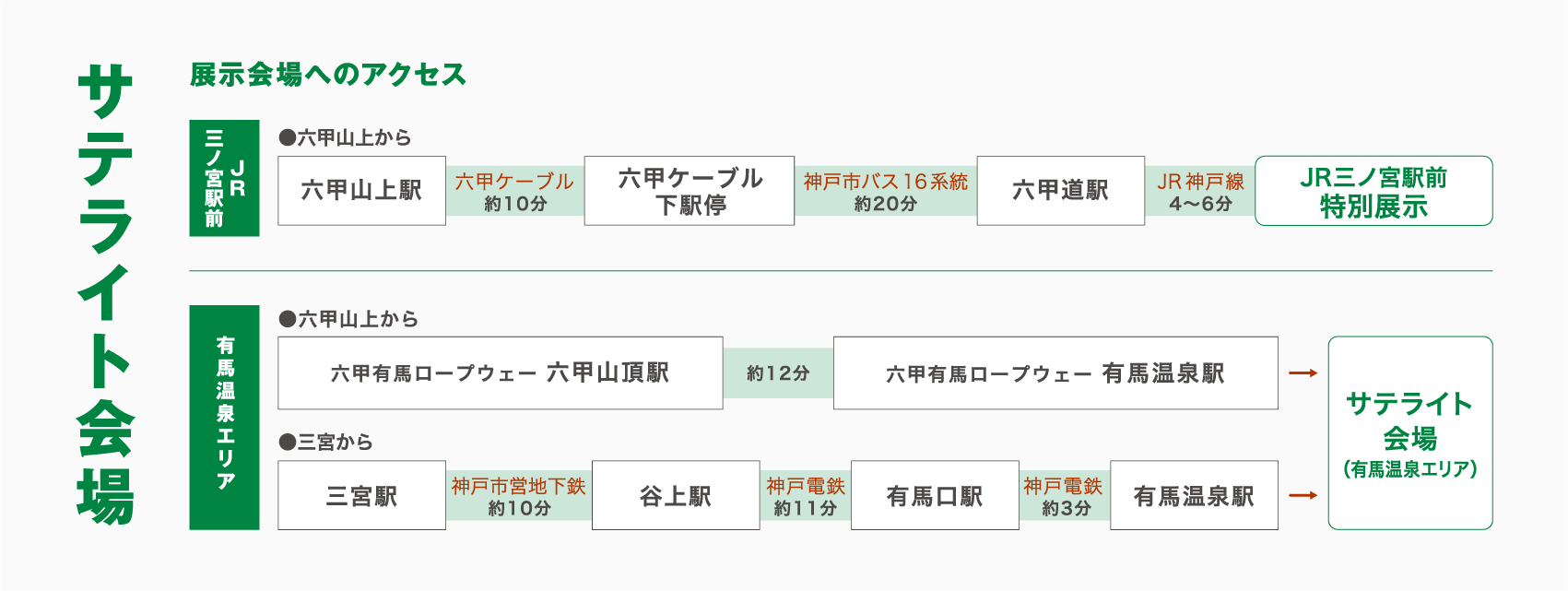Select the 六甲ケーブル下駅停 box
The width and height of the screenshot is (1568, 591).
click(x=690, y=191)
